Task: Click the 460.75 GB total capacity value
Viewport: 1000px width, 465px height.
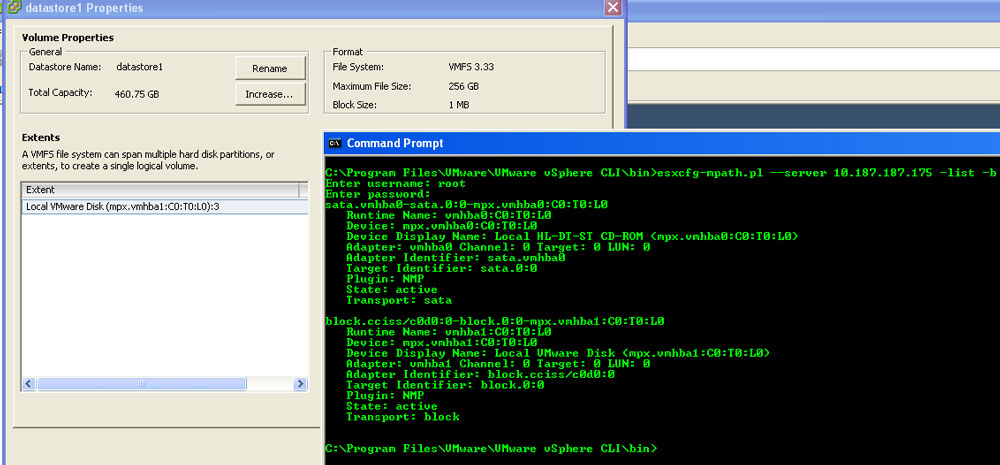Action: pos(137,94)
